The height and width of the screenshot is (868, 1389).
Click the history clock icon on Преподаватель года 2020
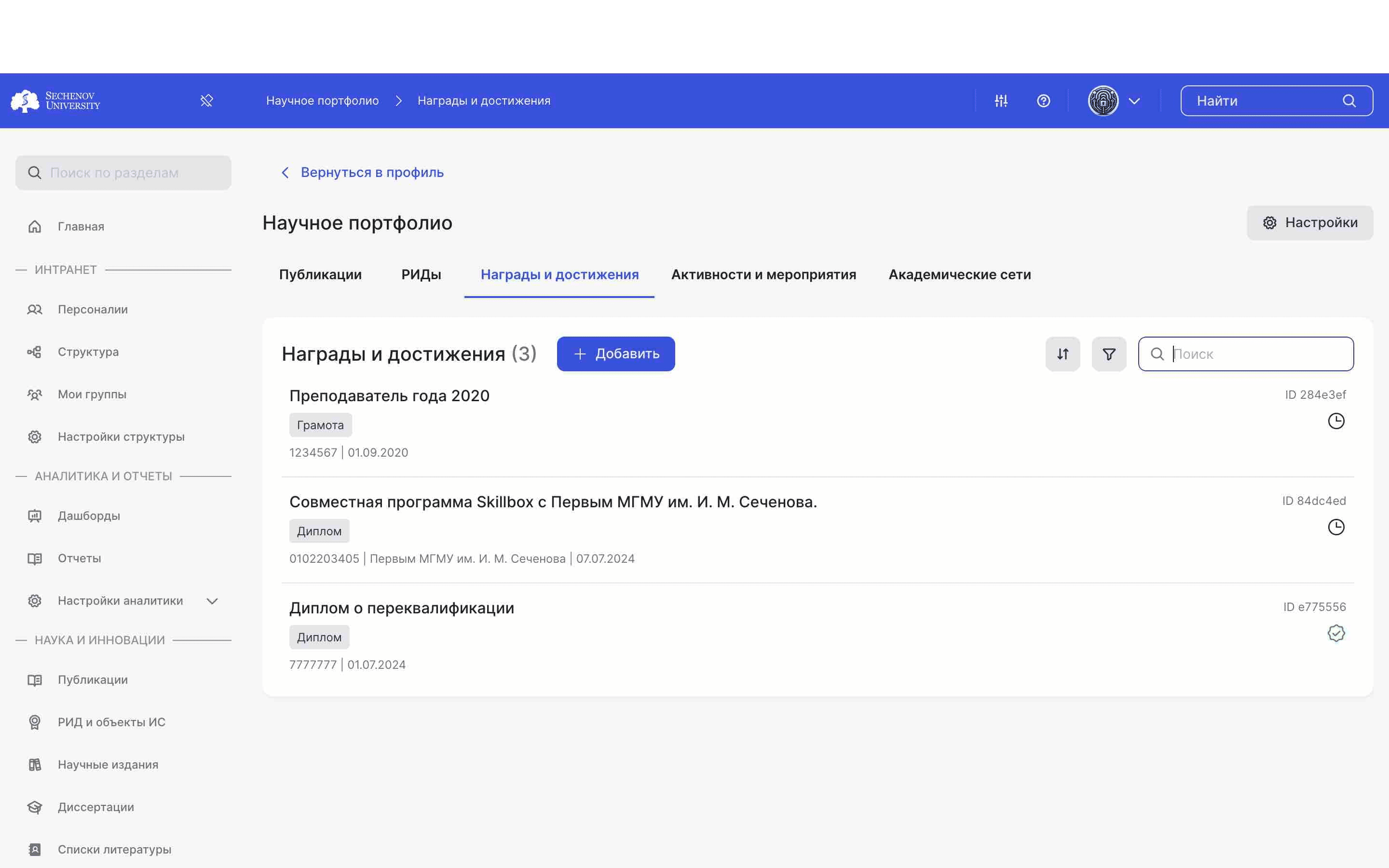[x=1336, y=421]
